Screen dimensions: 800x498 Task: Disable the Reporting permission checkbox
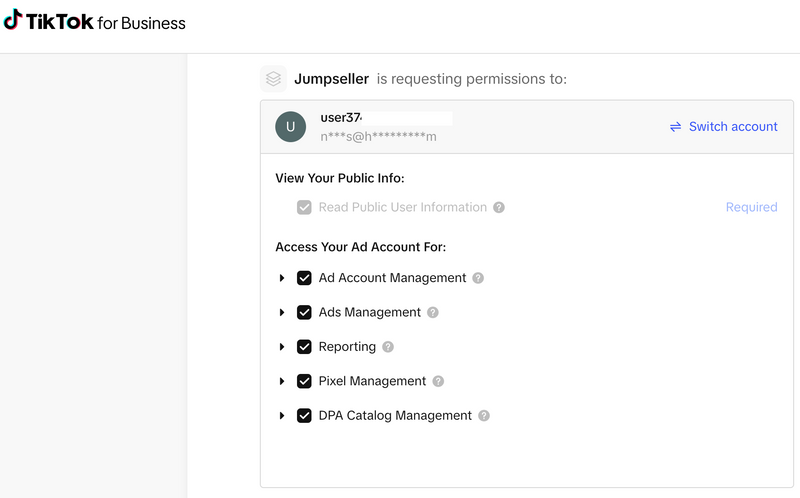tap(304, 347)
